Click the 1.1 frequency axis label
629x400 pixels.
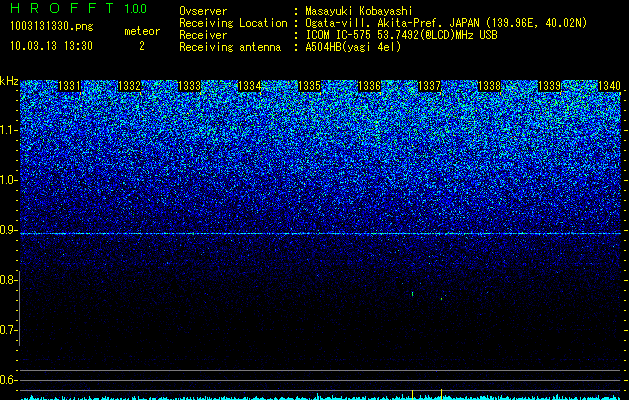pyautogui.click(x=7, y=130)
